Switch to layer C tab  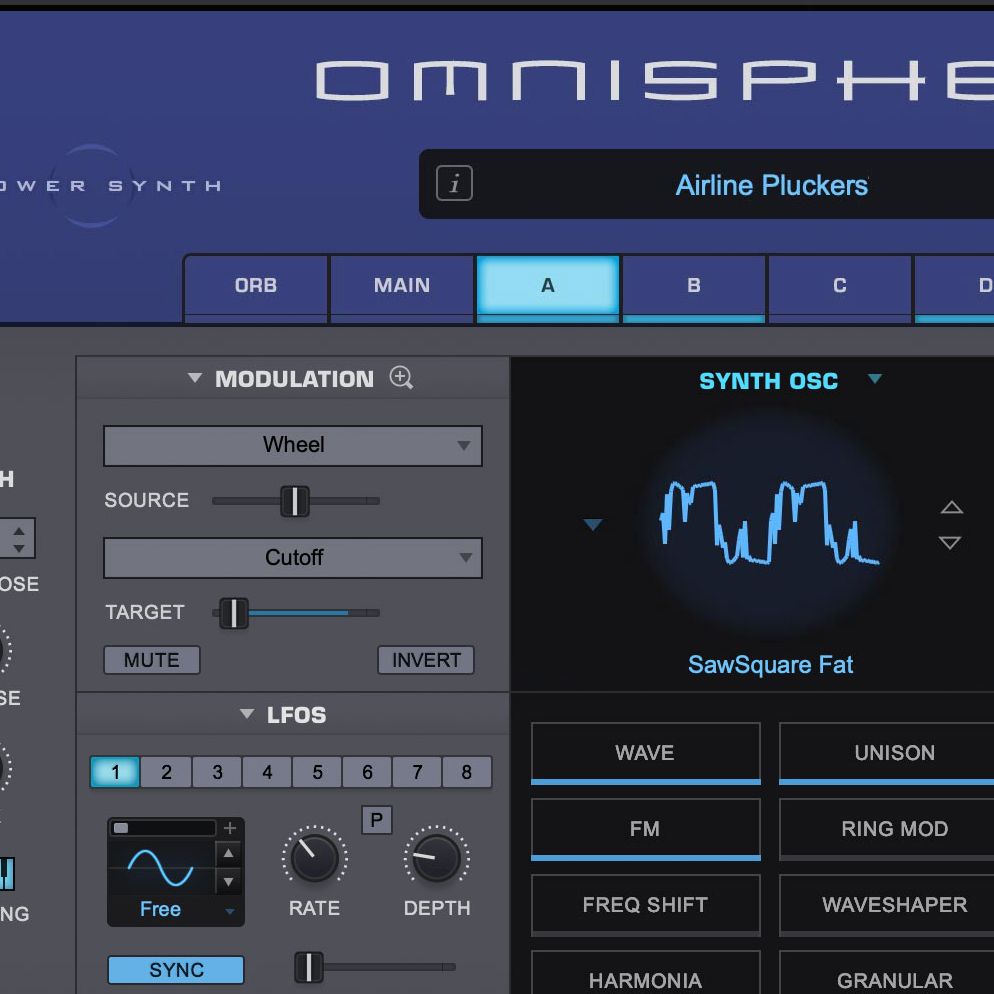tap(839, 285)
